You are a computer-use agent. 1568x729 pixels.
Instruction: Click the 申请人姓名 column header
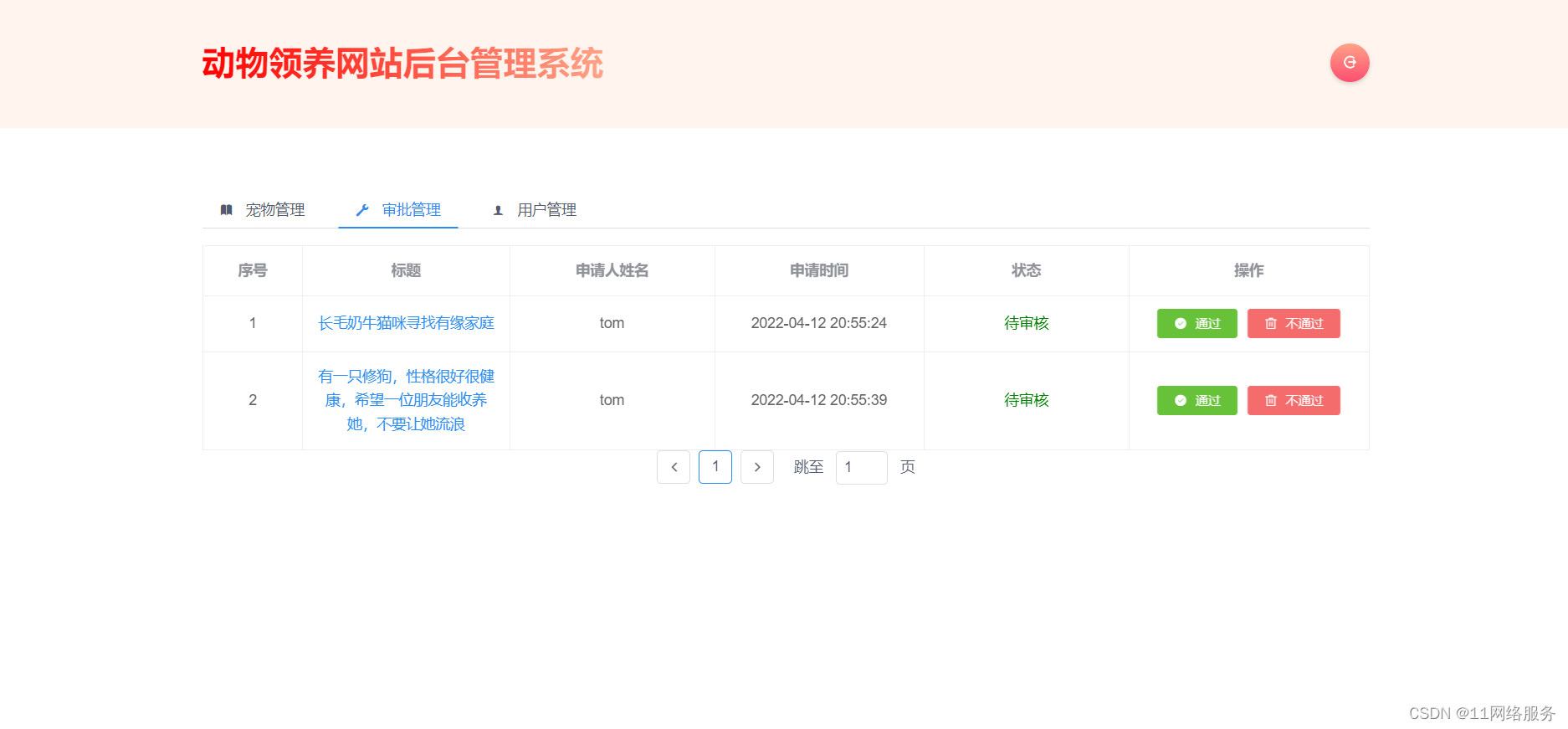point(612,270)
